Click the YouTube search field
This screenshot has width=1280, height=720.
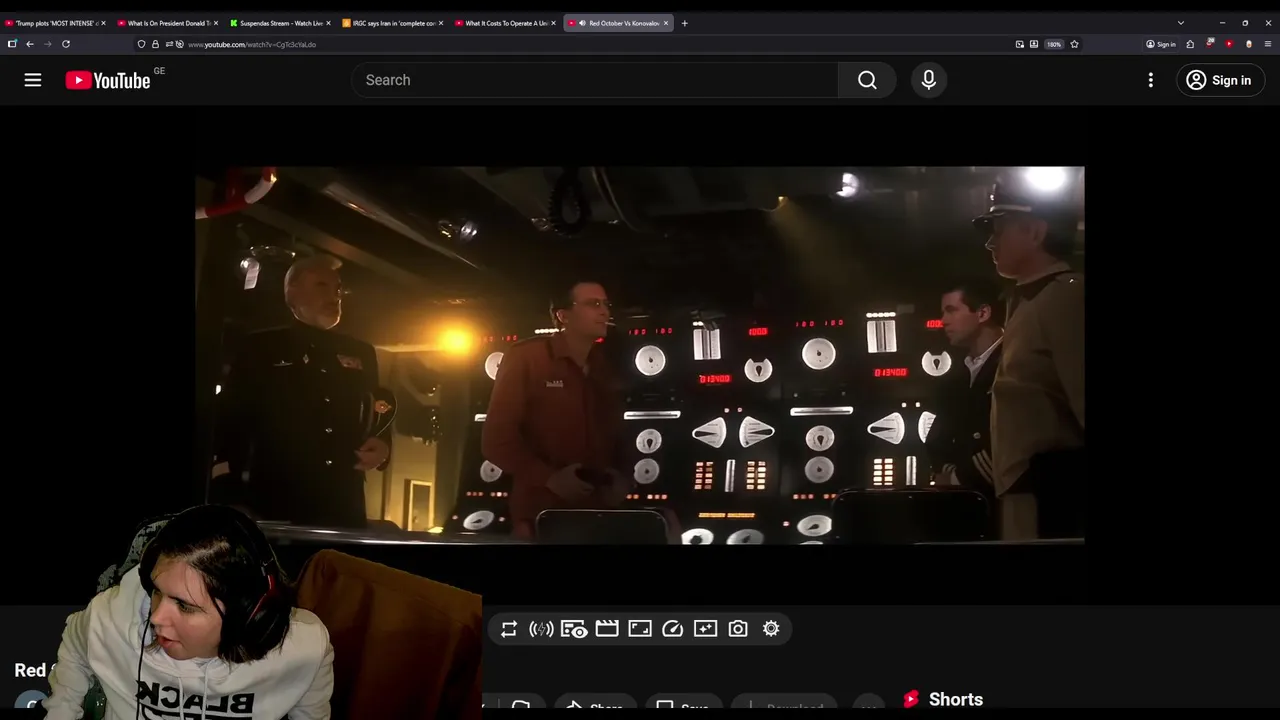595,80
